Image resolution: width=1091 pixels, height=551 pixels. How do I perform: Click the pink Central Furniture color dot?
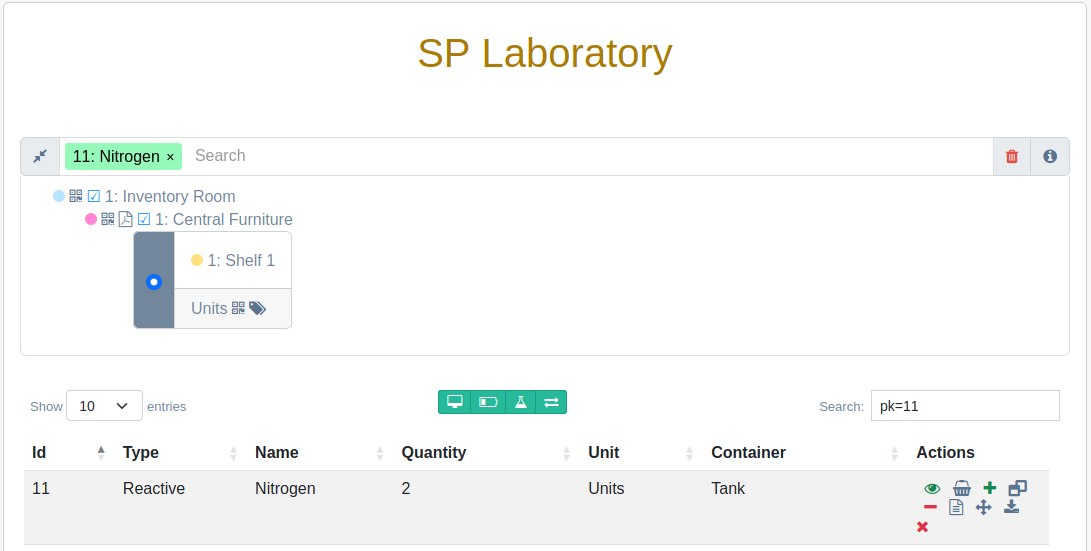[90, 219]
